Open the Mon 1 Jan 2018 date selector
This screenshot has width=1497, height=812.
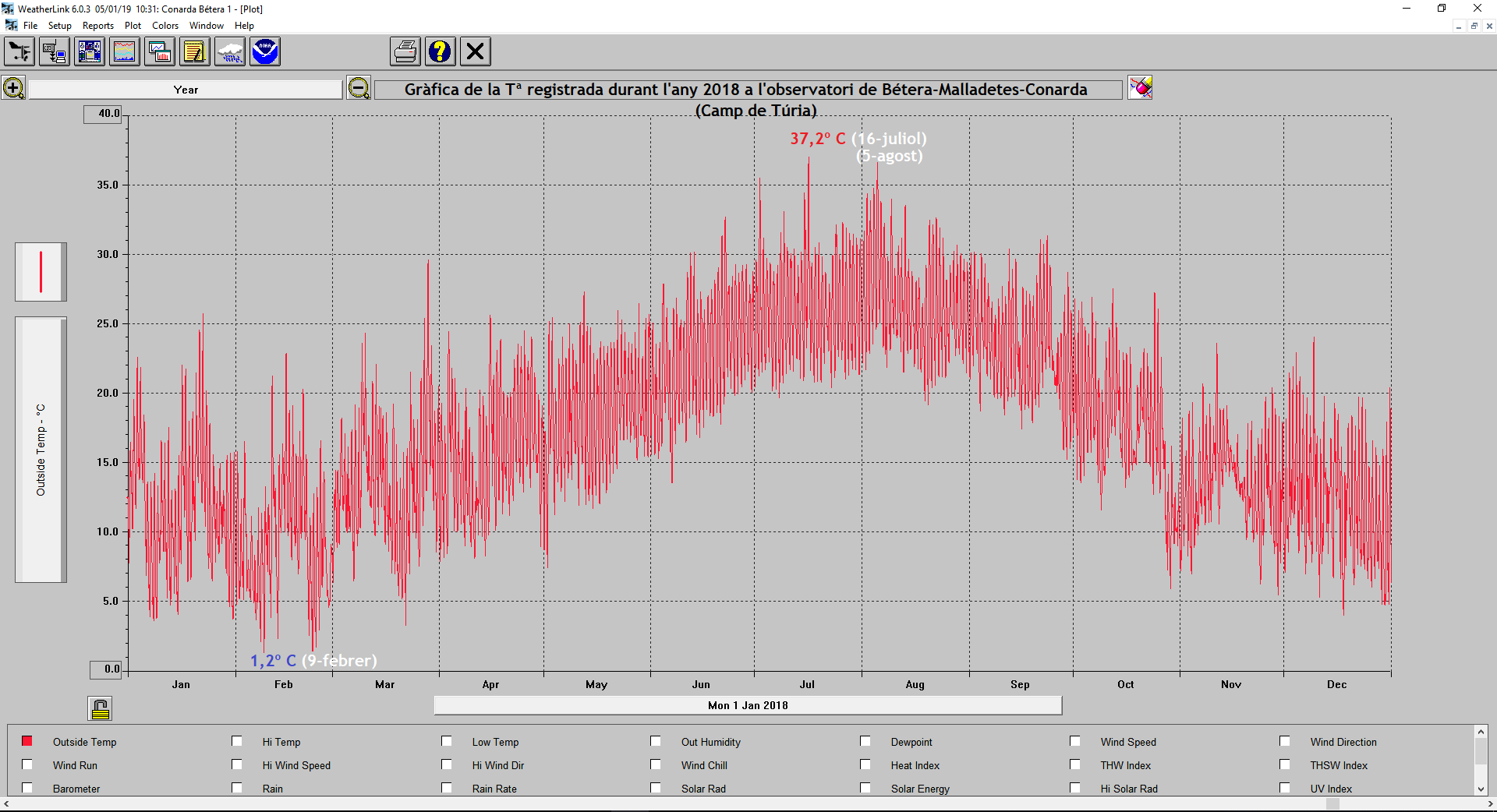pos(748,705)
